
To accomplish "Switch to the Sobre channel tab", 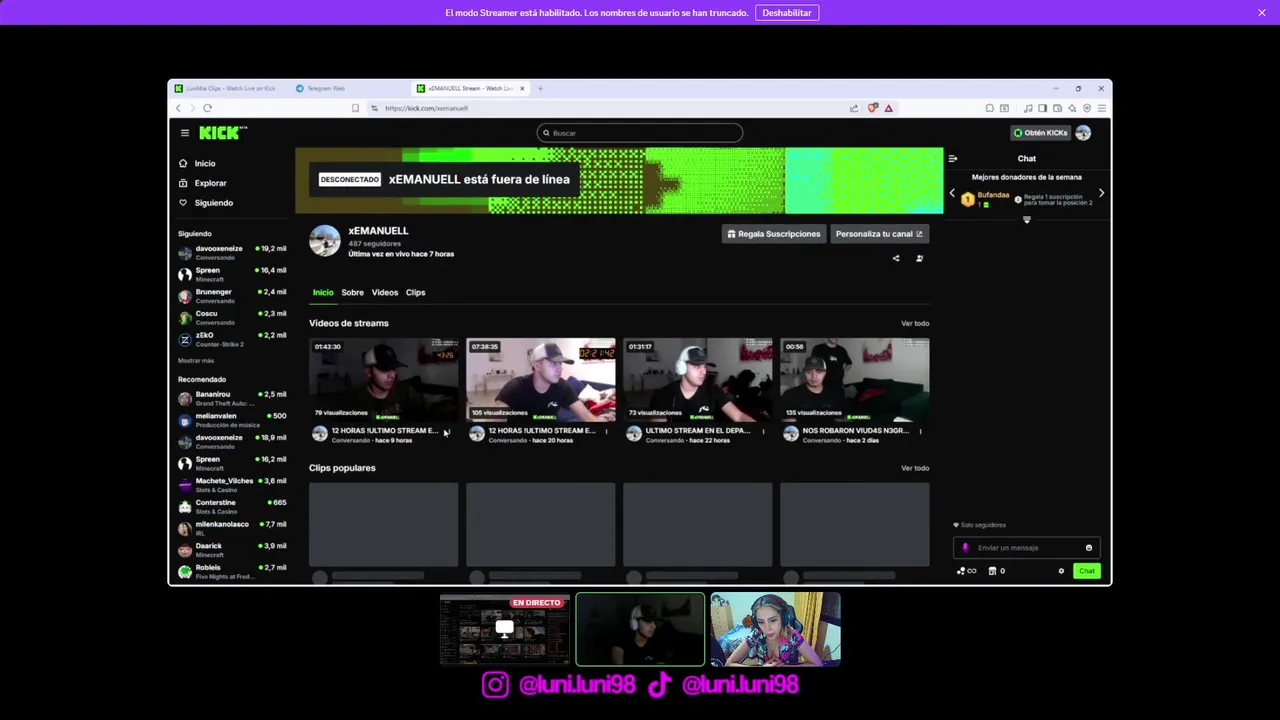I will tap(352, 292).
